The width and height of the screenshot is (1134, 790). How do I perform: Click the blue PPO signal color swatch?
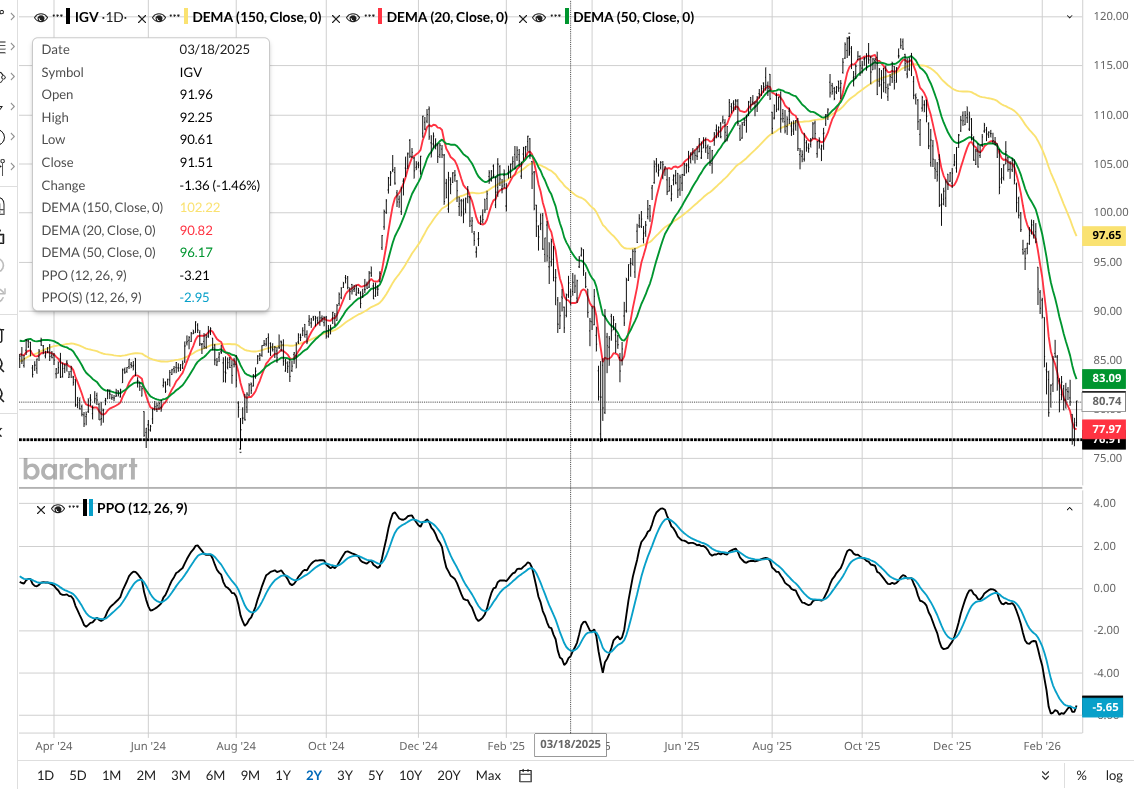point(90,508)
